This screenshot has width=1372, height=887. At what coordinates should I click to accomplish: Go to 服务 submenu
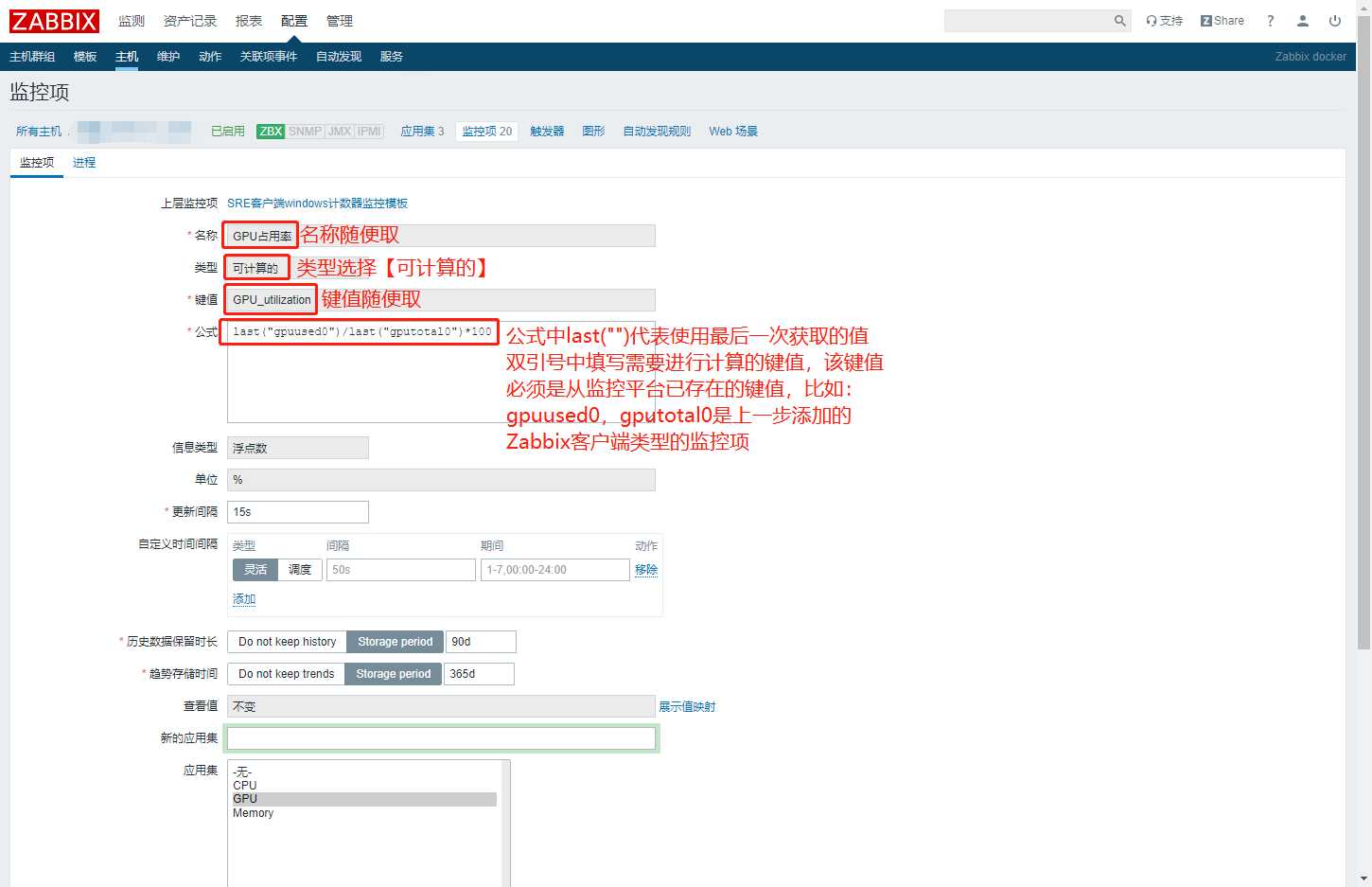tap(392, 57)
